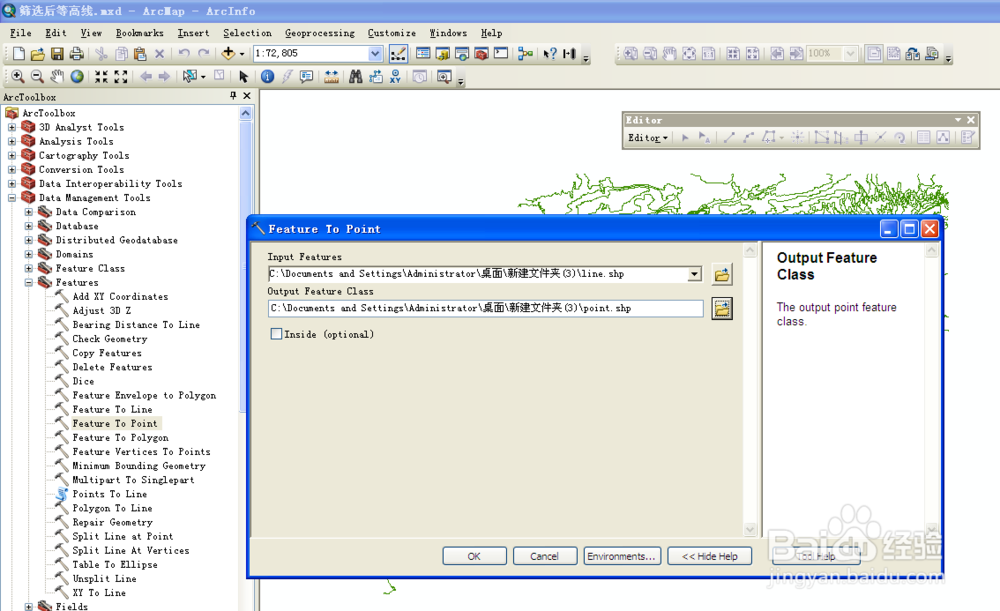Select the Select Elements black arrow tool
Screen dimensions: 1000x611
(x=243, y=77)
